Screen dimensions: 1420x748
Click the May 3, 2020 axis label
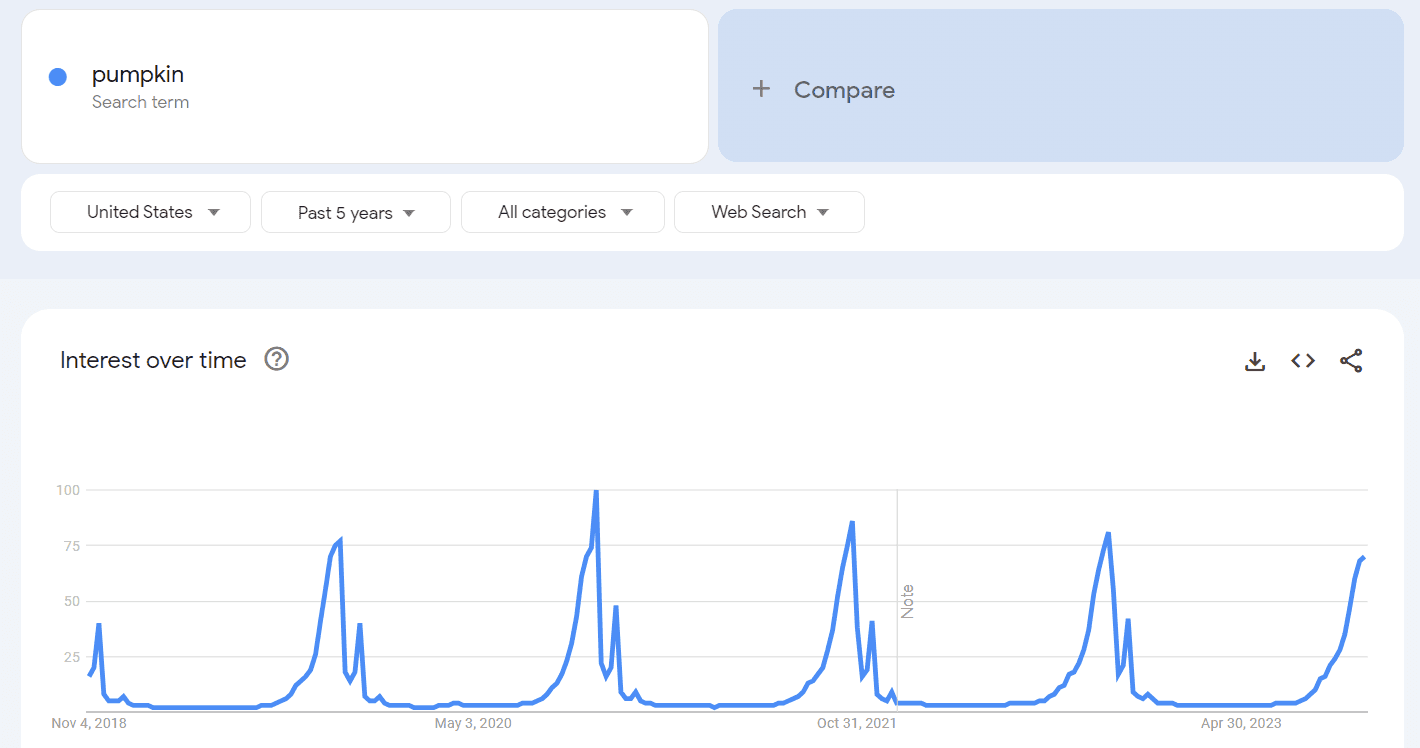pyautogui.click(x=473, y=723)
